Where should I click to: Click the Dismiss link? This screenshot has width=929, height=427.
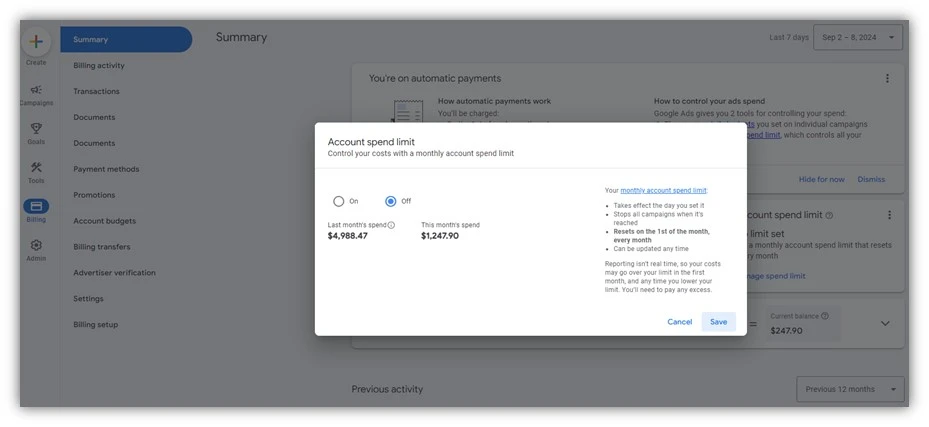(x=871, y=180)
